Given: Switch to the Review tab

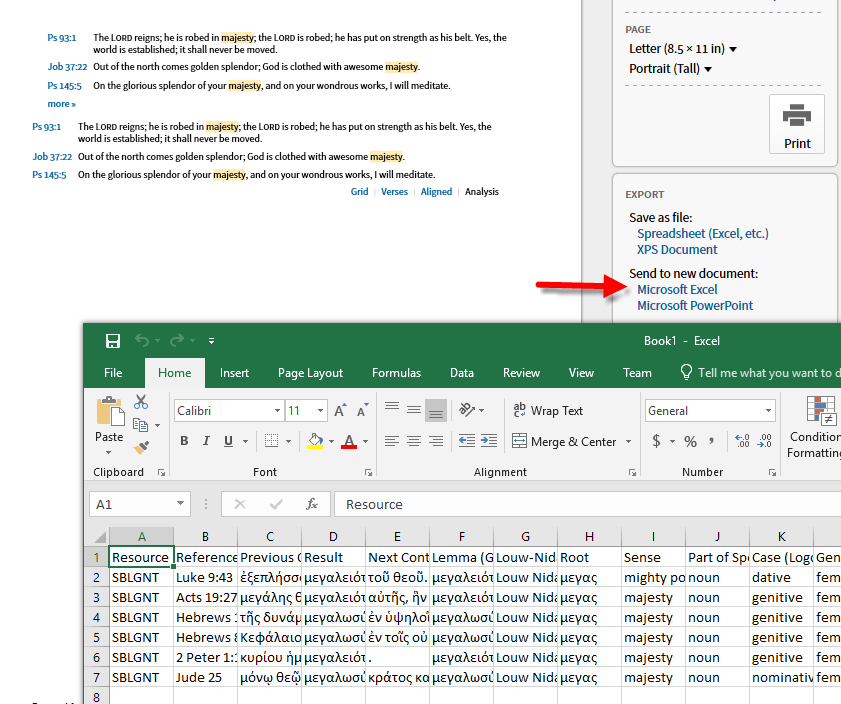Looking at the screenshot, I should pos(521,373).
